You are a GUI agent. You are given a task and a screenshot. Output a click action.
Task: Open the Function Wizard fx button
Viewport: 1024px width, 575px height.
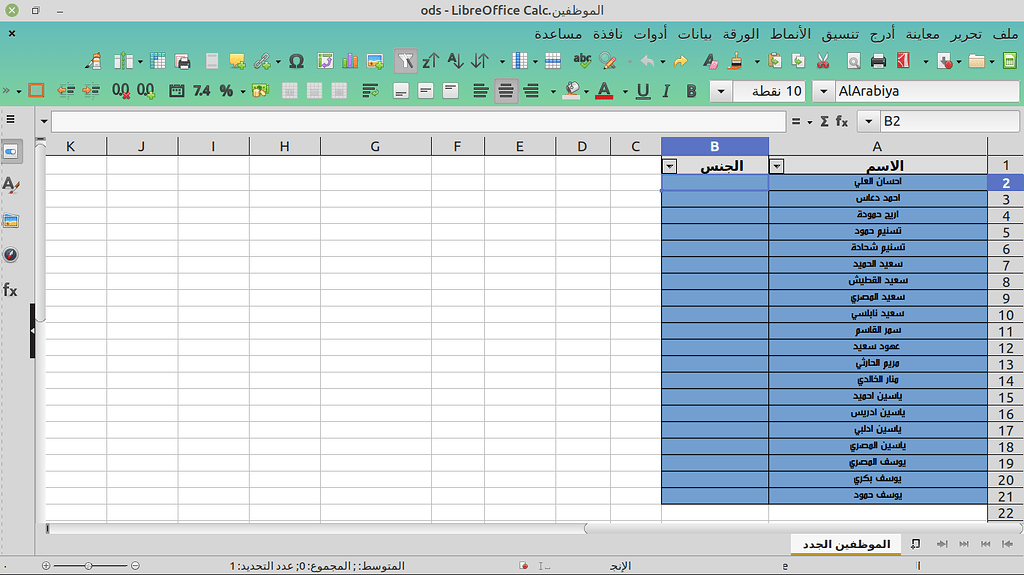click(841, 121)
